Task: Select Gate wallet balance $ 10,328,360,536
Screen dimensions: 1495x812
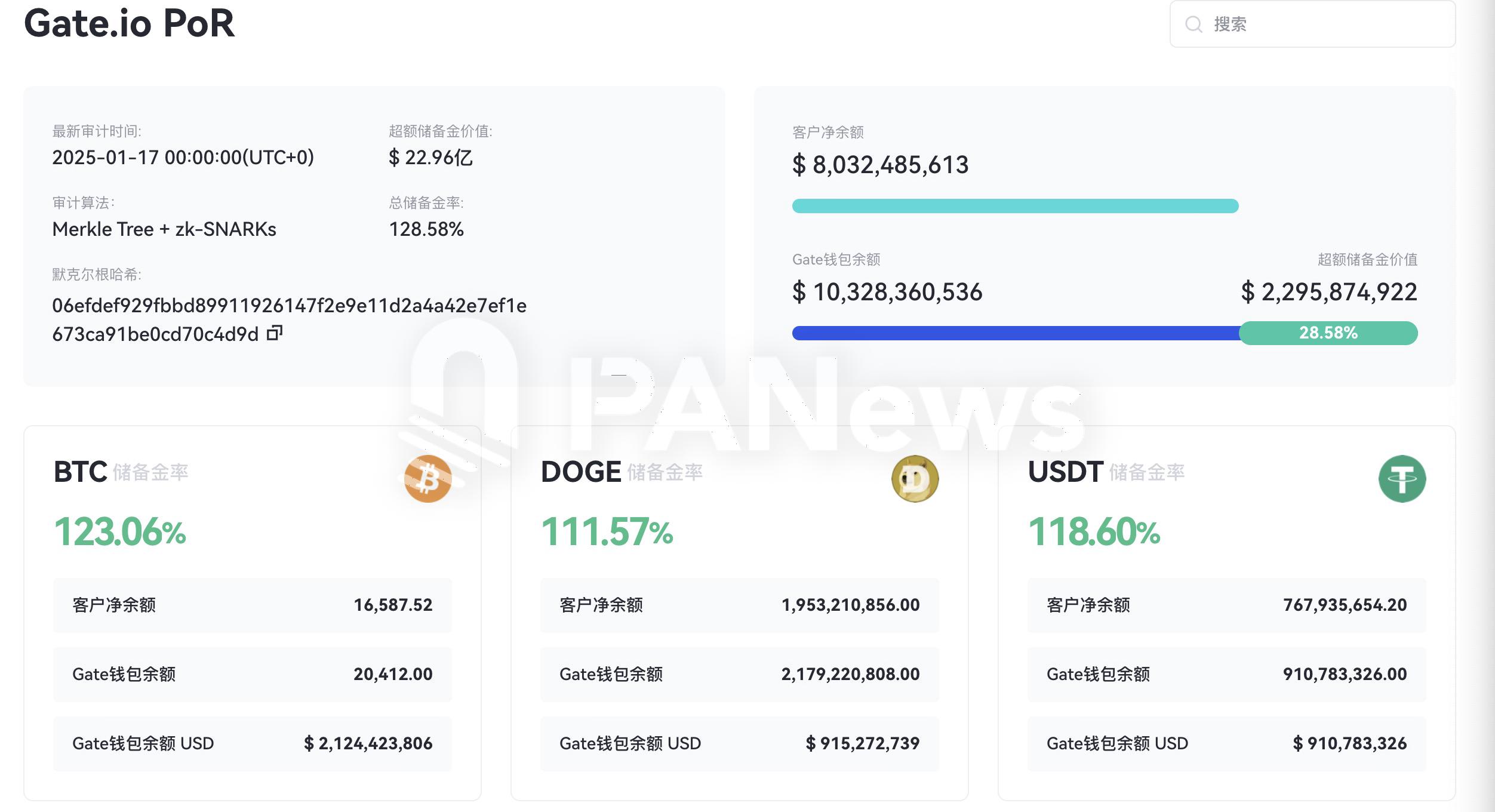Action: tap(887, 292)
